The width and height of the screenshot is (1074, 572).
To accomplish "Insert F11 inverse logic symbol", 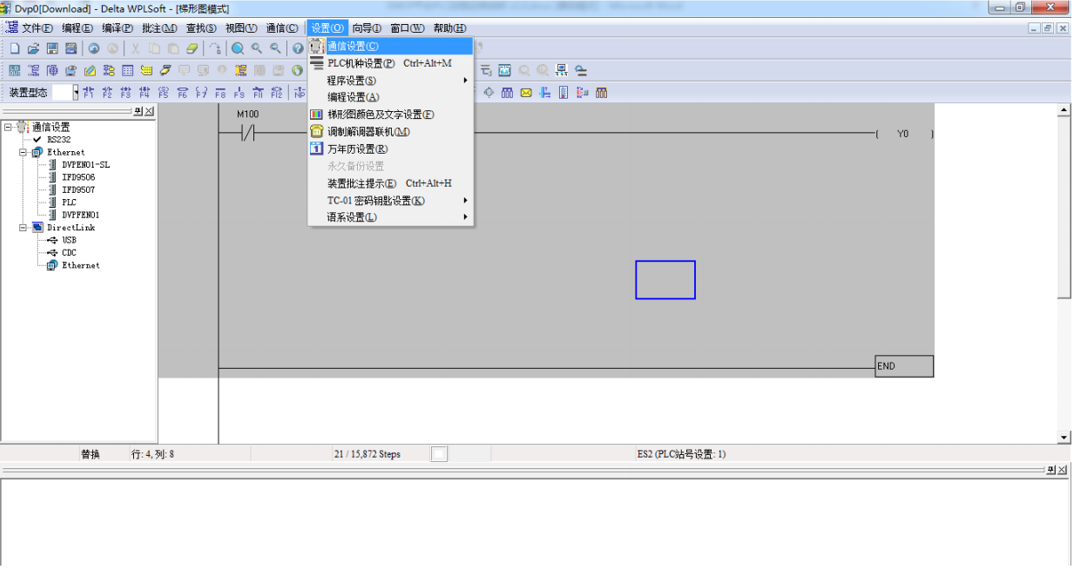I will [258, 92].
